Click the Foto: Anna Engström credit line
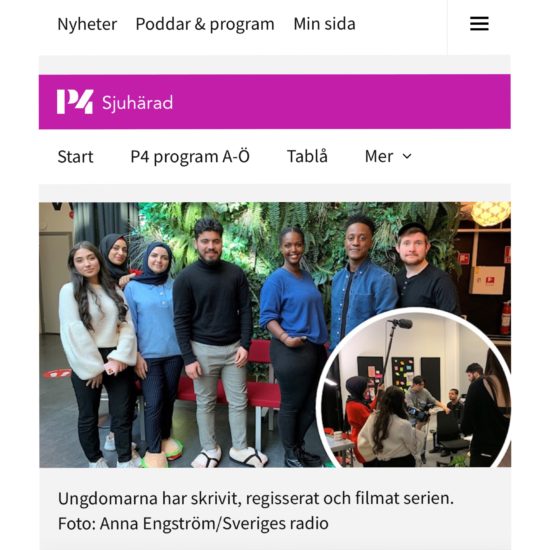The width and height of the screenshot is (550, 550). click(x=193, y=523)
